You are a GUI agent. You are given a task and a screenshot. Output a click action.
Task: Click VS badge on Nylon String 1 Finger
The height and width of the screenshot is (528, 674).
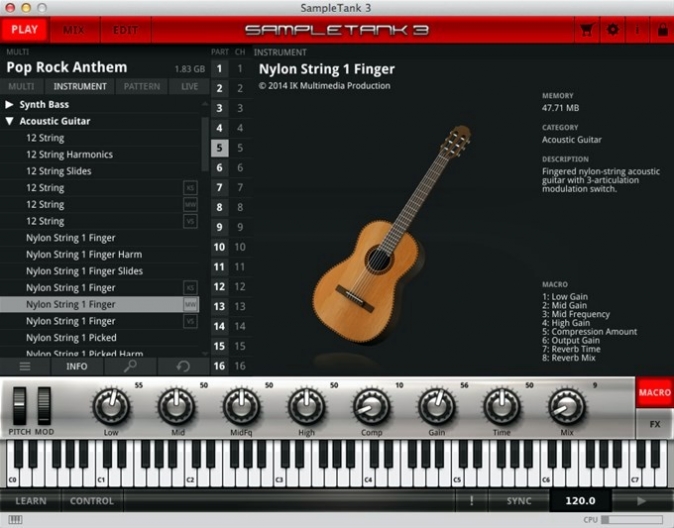(190, 321)
